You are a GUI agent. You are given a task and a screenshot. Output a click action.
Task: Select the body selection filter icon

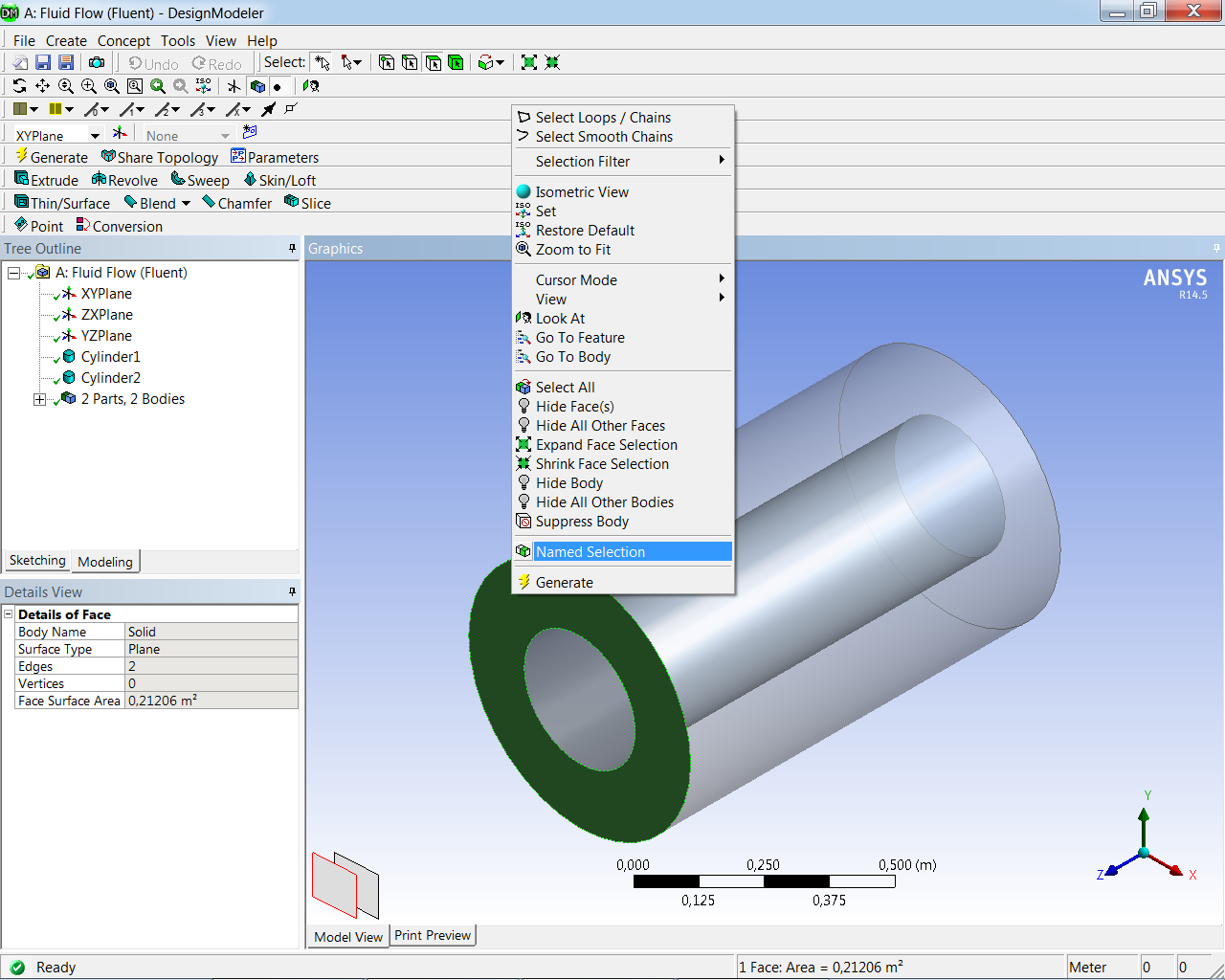tap(456, 62)
